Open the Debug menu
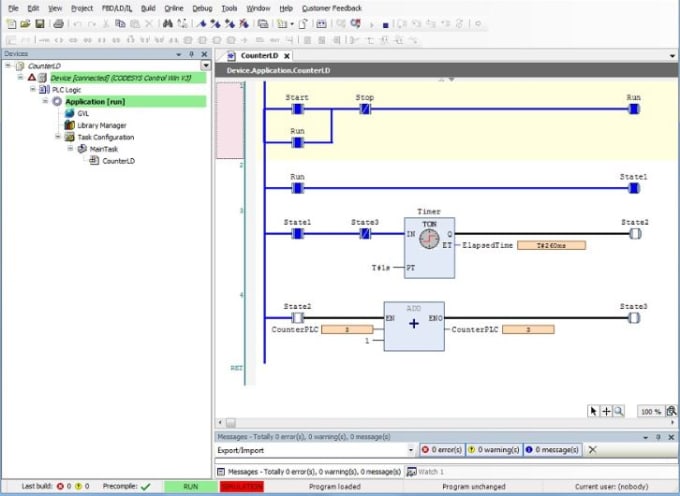The image size is (680, 496). 202,8
